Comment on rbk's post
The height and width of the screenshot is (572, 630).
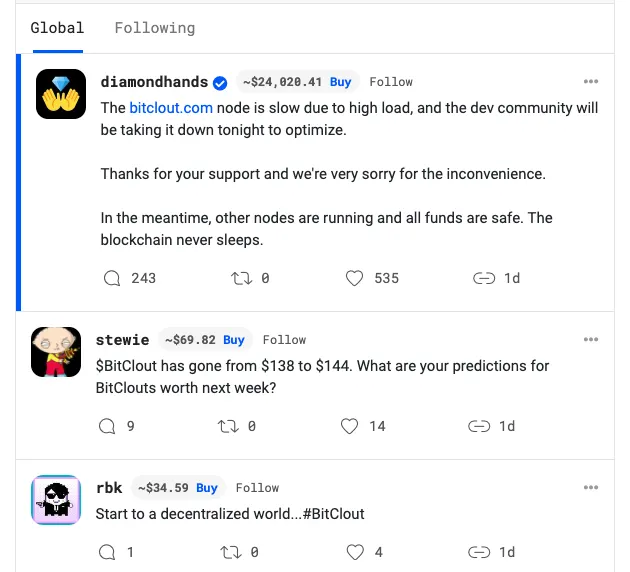108,552
